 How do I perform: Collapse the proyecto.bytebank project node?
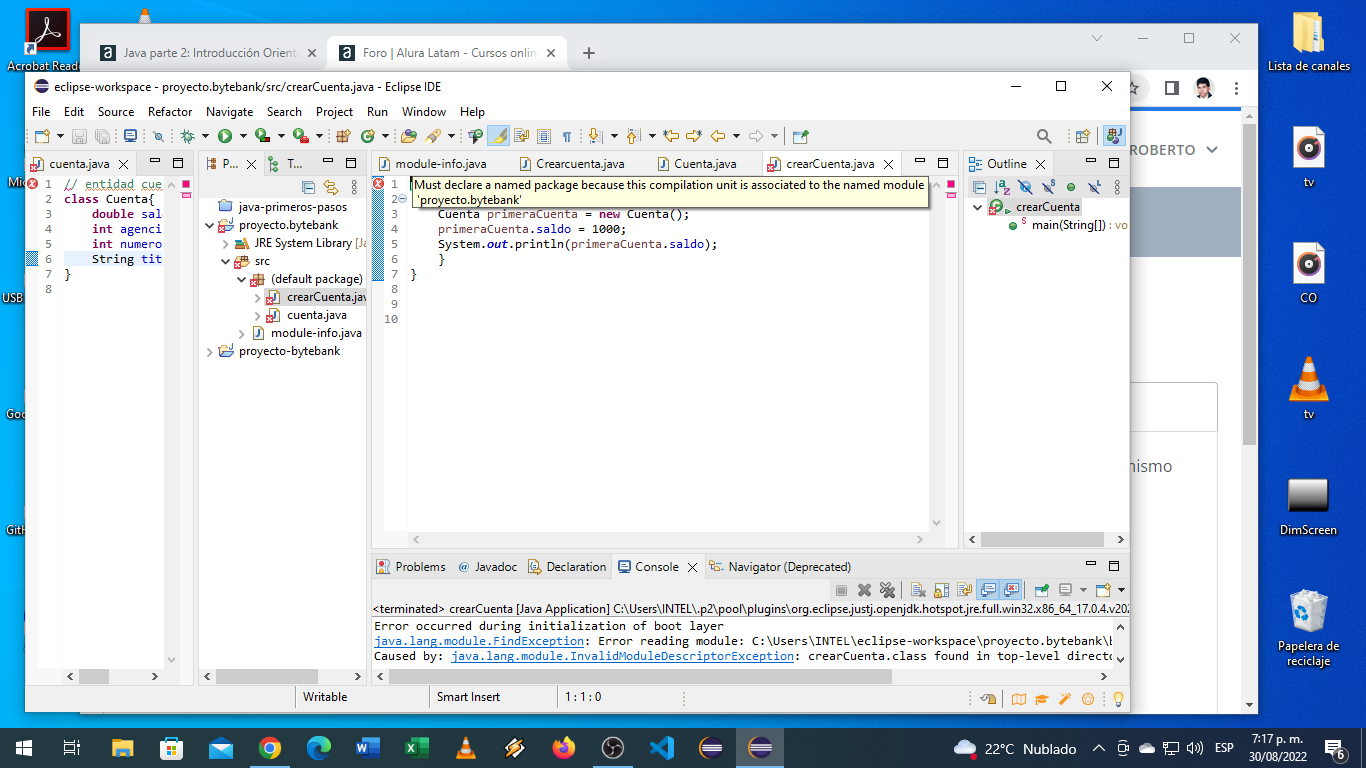(x=209, y=225)
